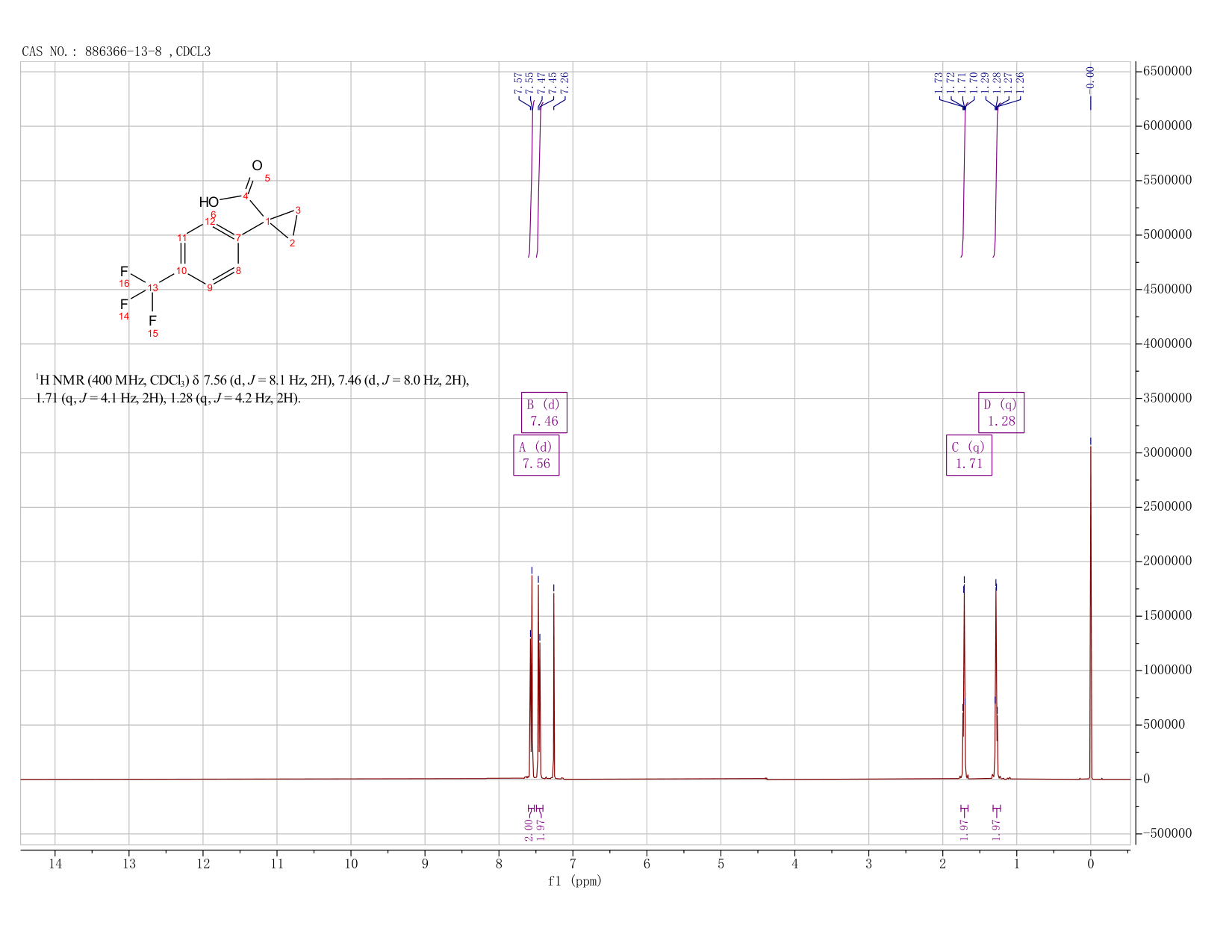
Task: Select the C (q) 1.71 multiplet label
Action: (969, 455)
